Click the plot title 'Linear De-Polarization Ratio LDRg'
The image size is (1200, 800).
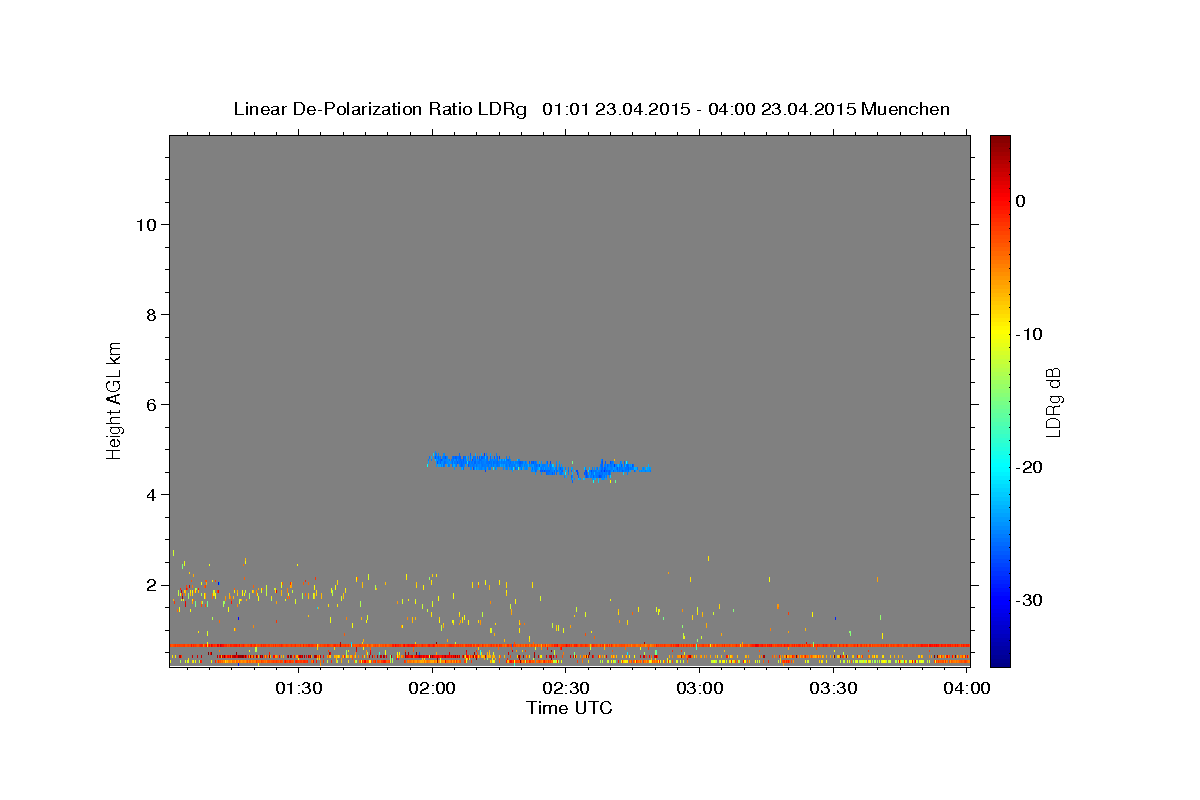[380, 109]
